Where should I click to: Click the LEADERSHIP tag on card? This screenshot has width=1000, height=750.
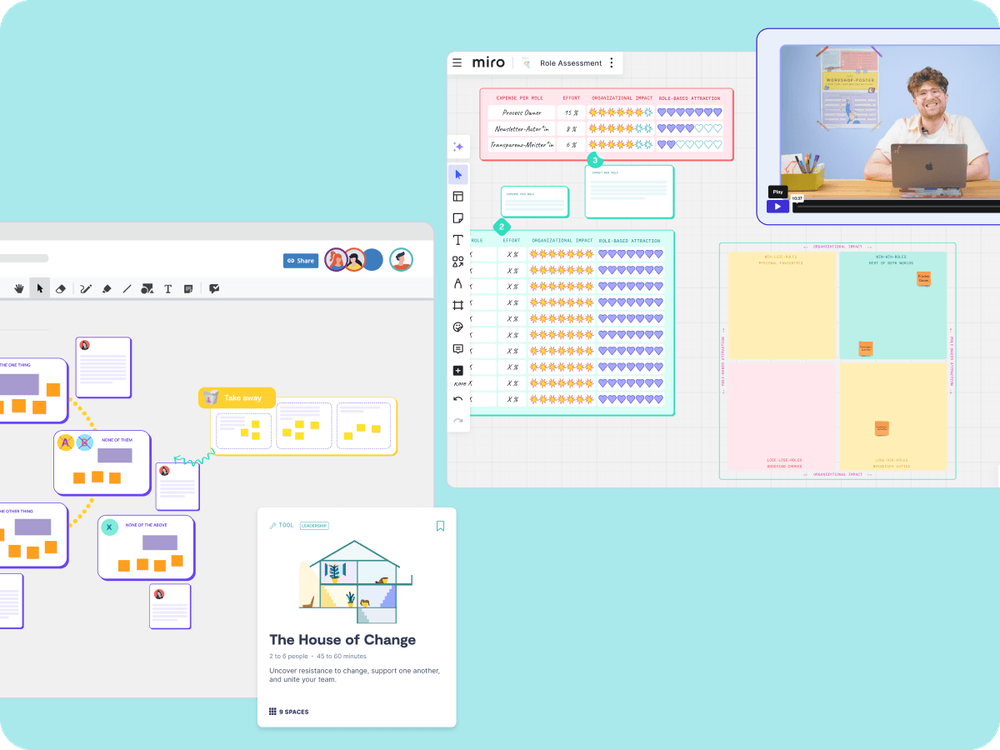[314, 526]
